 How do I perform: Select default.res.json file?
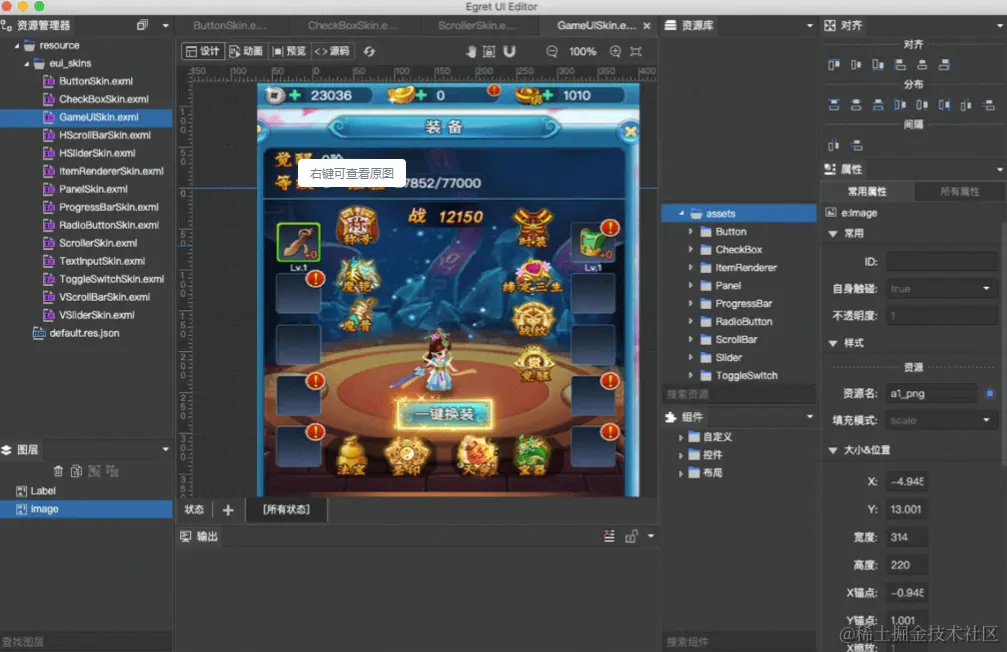pos(84,333)
